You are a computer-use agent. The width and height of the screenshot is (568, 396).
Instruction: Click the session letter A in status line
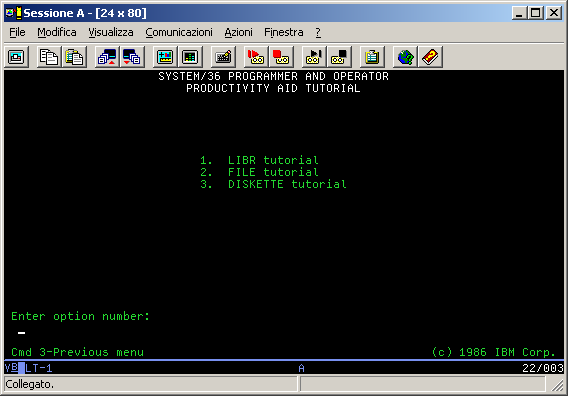301,368
